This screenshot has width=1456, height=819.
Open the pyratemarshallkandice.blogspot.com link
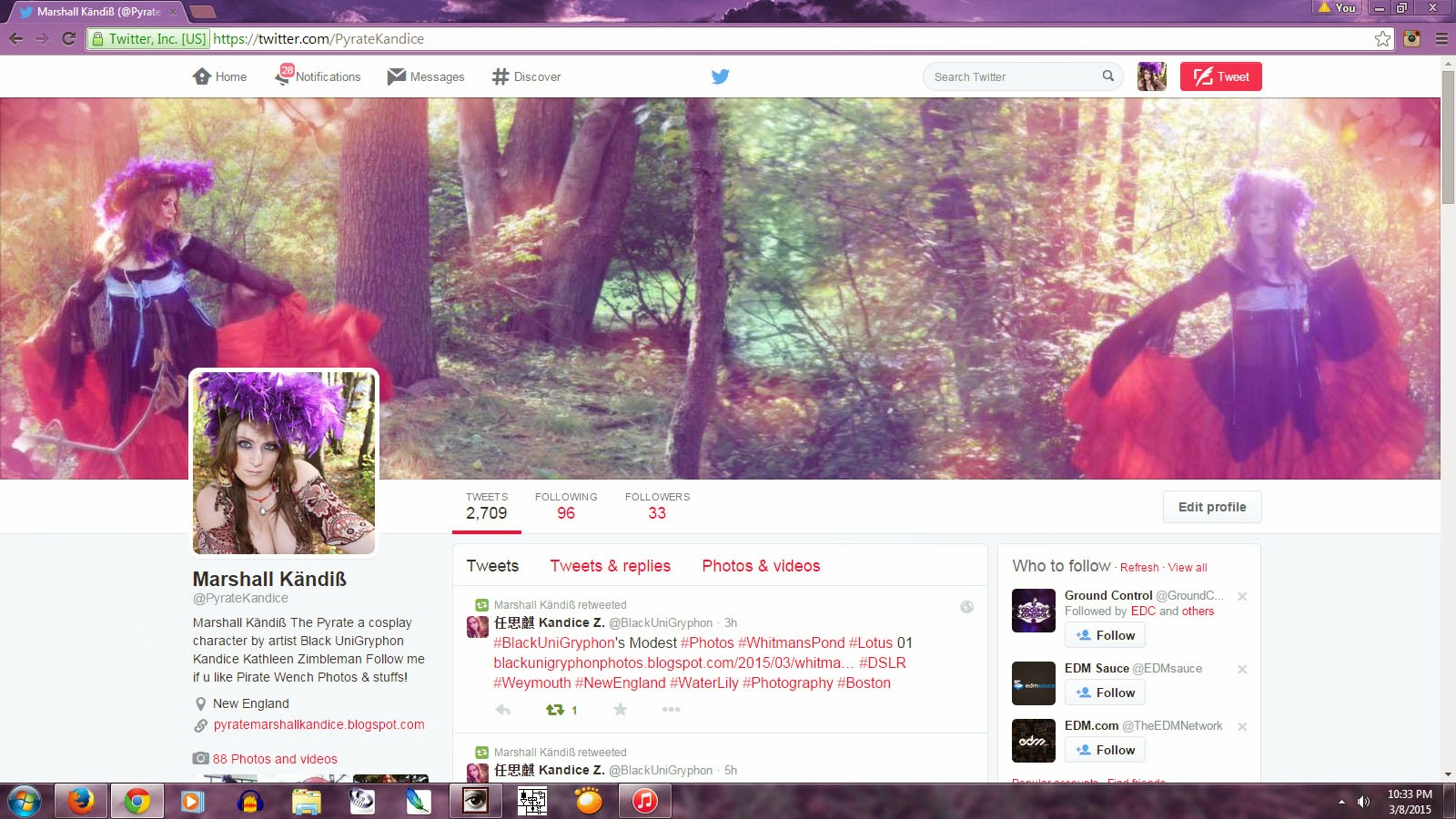click(x=318, y=725)
